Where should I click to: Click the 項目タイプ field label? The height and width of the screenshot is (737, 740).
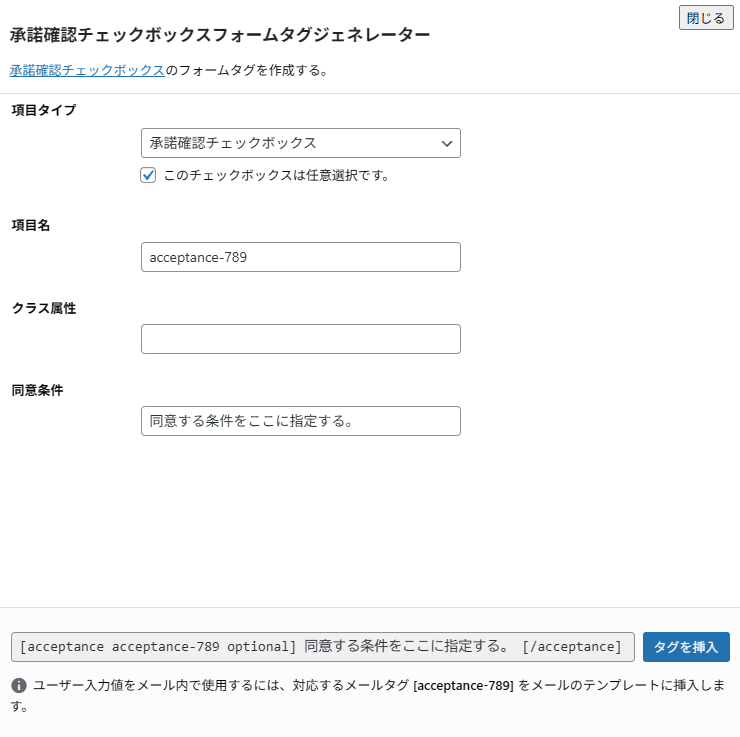point(43,109)
